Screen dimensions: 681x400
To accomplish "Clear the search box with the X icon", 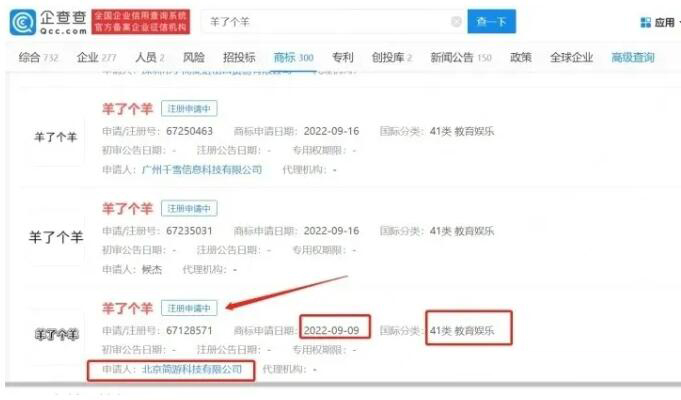I will tap(456, 21).
